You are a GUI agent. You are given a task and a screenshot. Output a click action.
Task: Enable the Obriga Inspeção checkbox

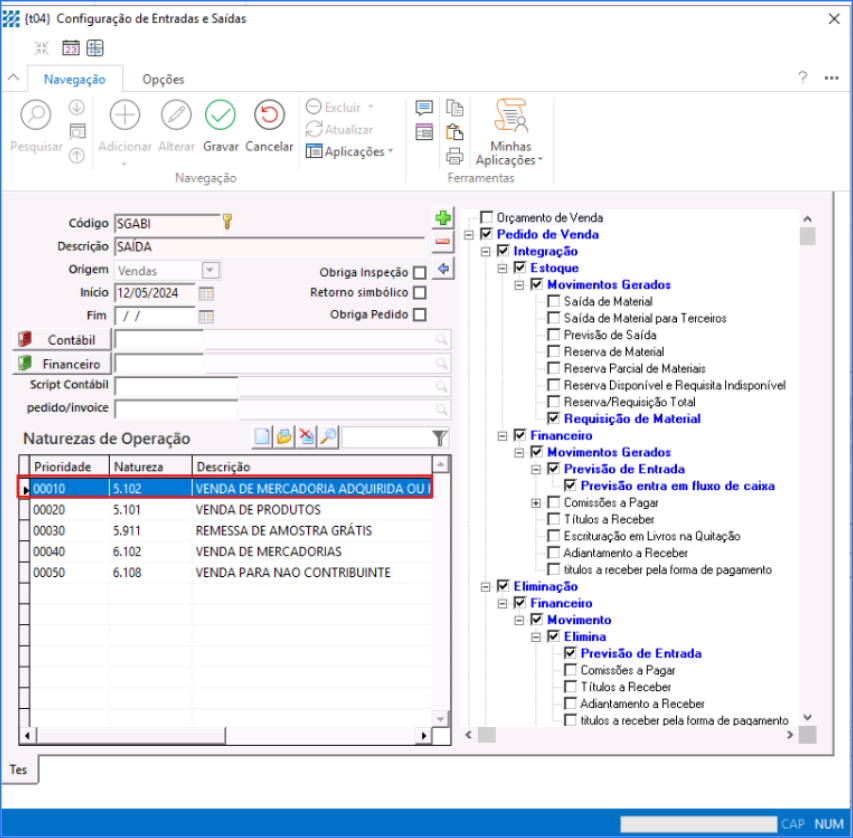(x=419, y=272)
